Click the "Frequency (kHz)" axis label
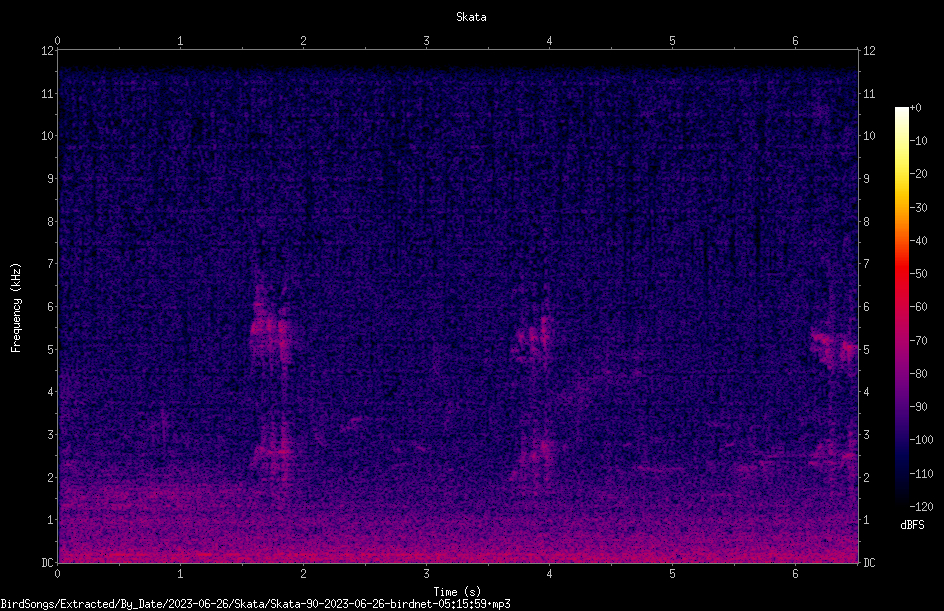944x611 pixels. (16, 308)
